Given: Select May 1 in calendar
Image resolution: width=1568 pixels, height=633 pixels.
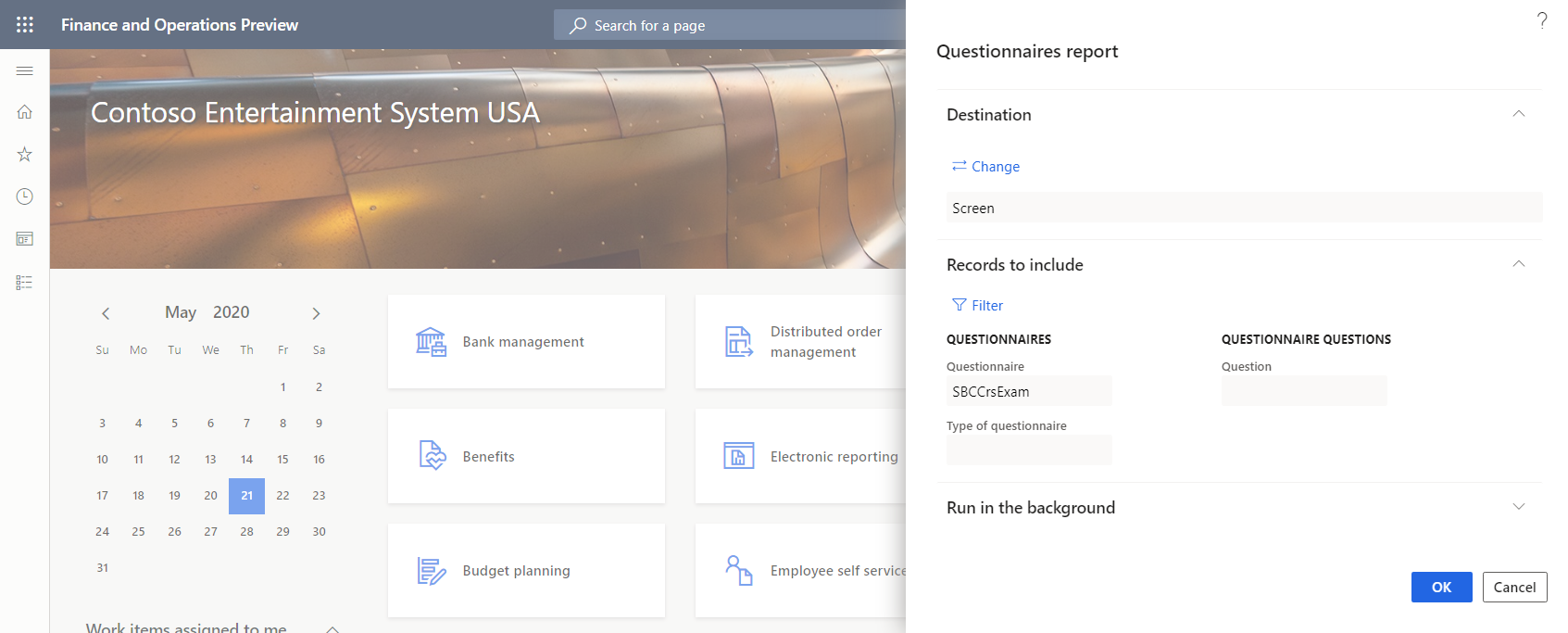Looking at the screenshot, I should click(282, 387).
